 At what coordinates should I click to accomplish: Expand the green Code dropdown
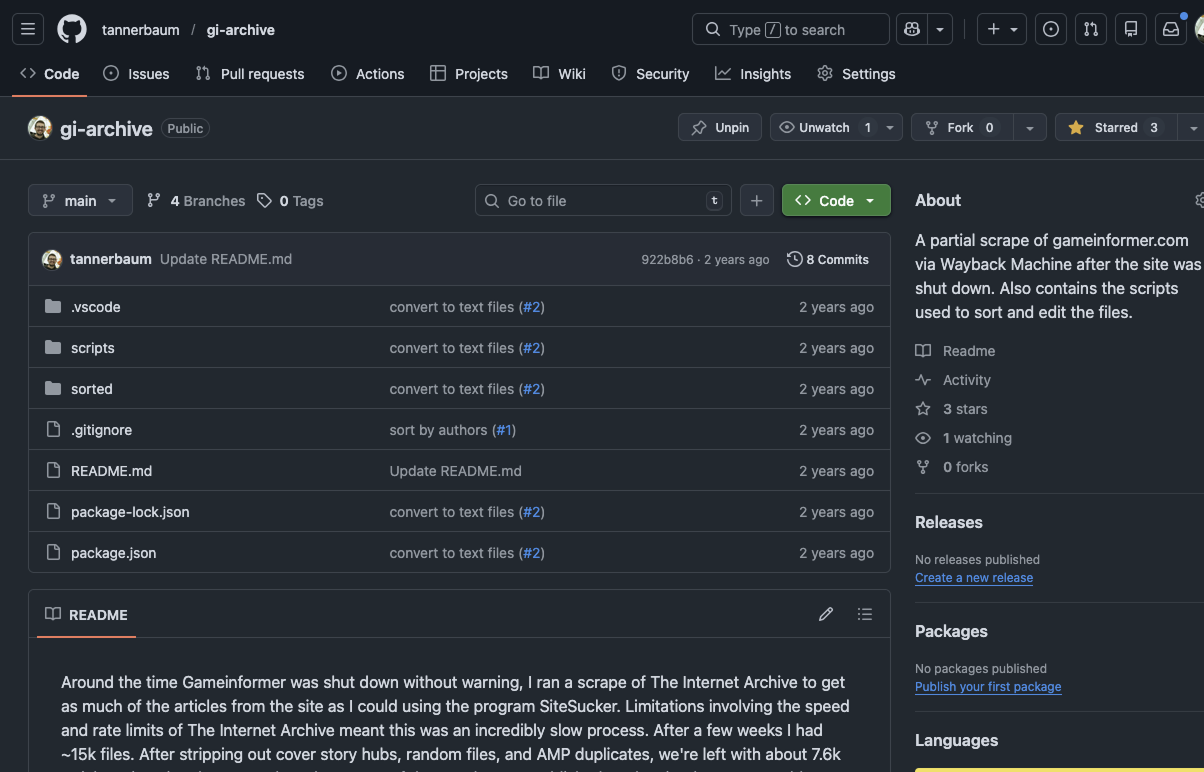click(x=836, y=201)
